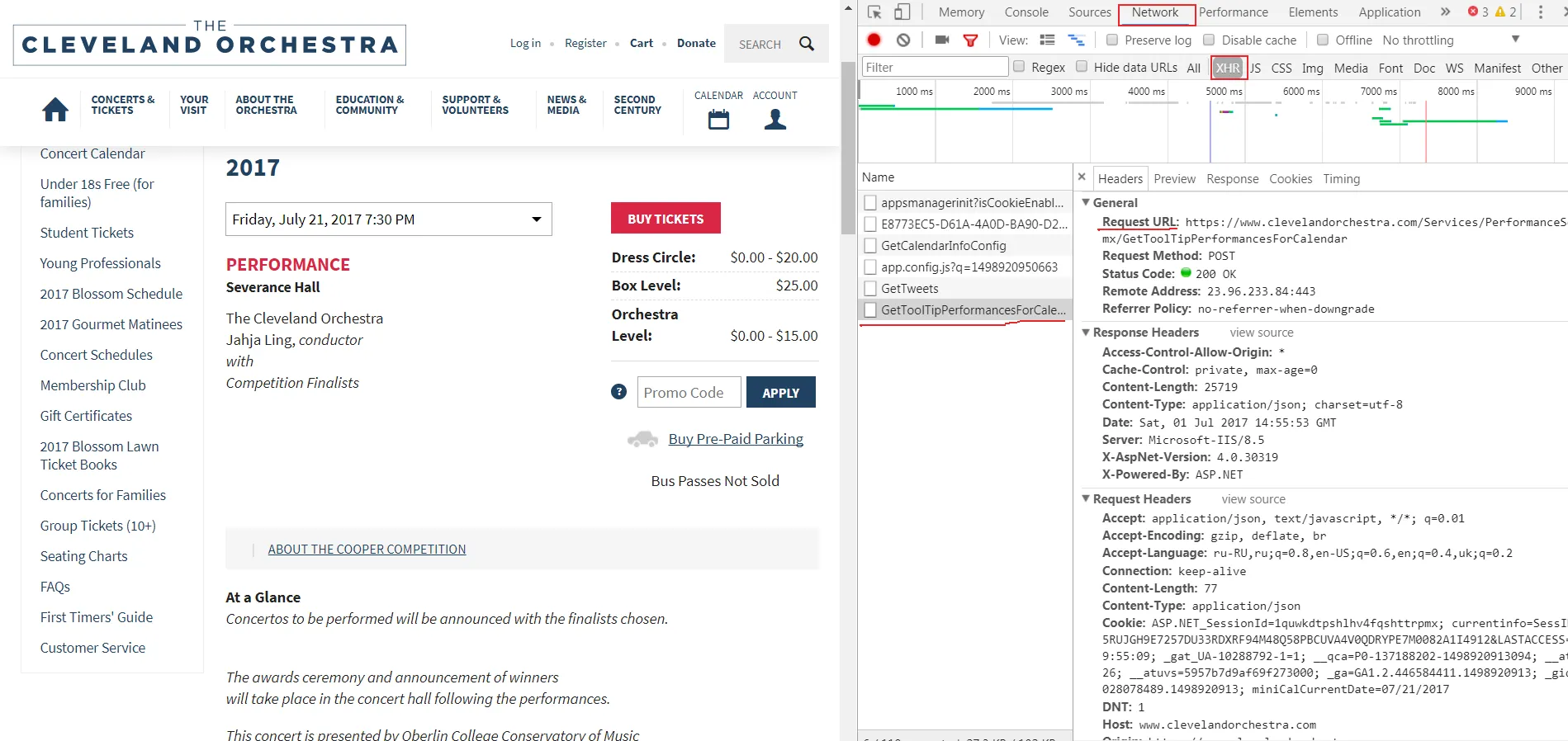Open the Buy Pre-Paid Parking link
The image size is (1568, 741).
click(x=736, y=439)
